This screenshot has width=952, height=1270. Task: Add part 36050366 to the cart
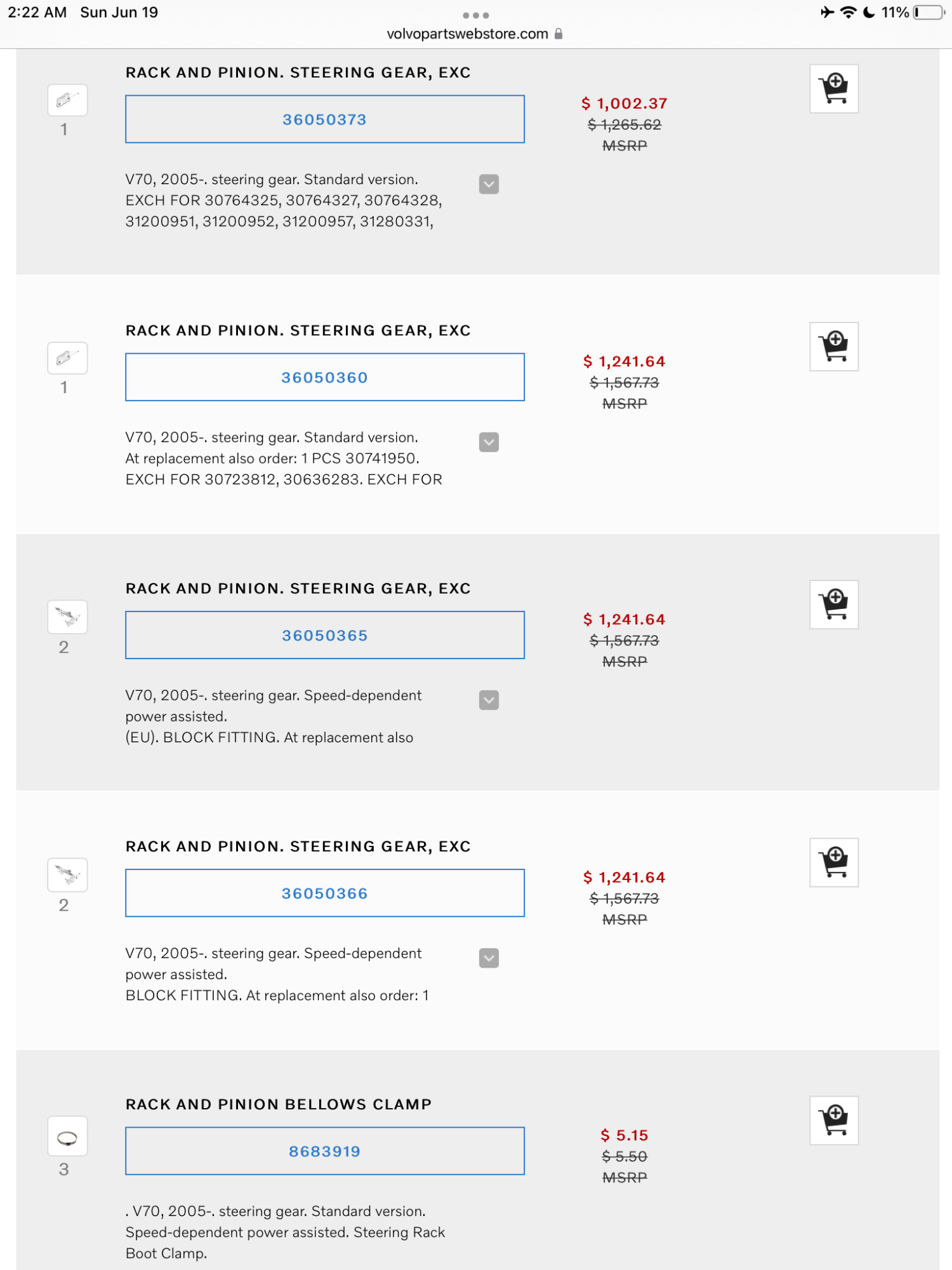pos(833,862)
